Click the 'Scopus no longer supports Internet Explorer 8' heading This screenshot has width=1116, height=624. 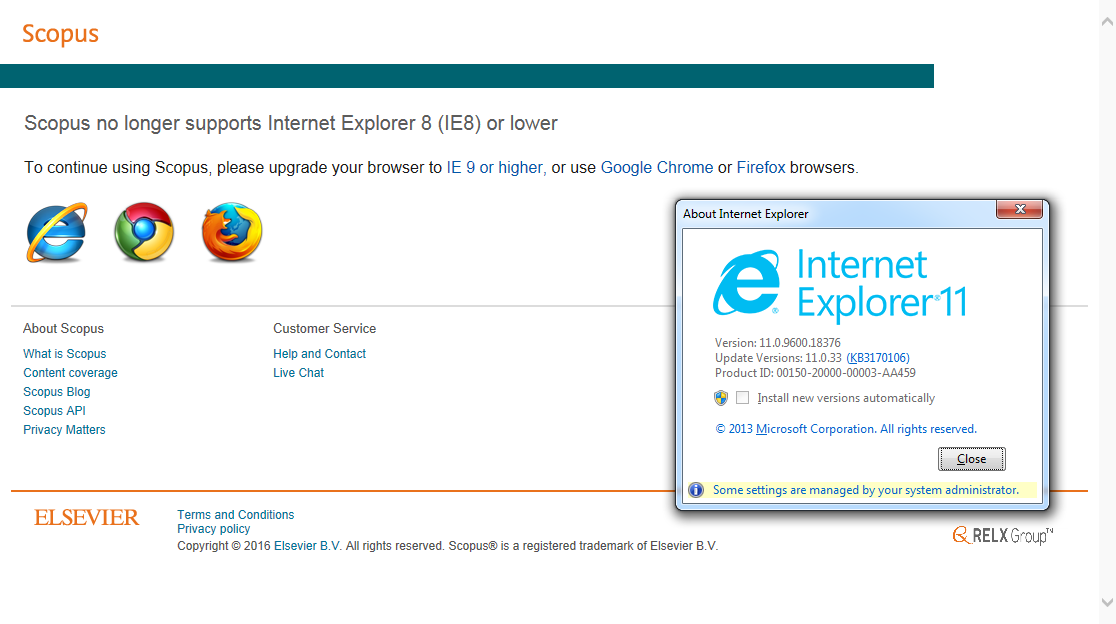(291, 123)
